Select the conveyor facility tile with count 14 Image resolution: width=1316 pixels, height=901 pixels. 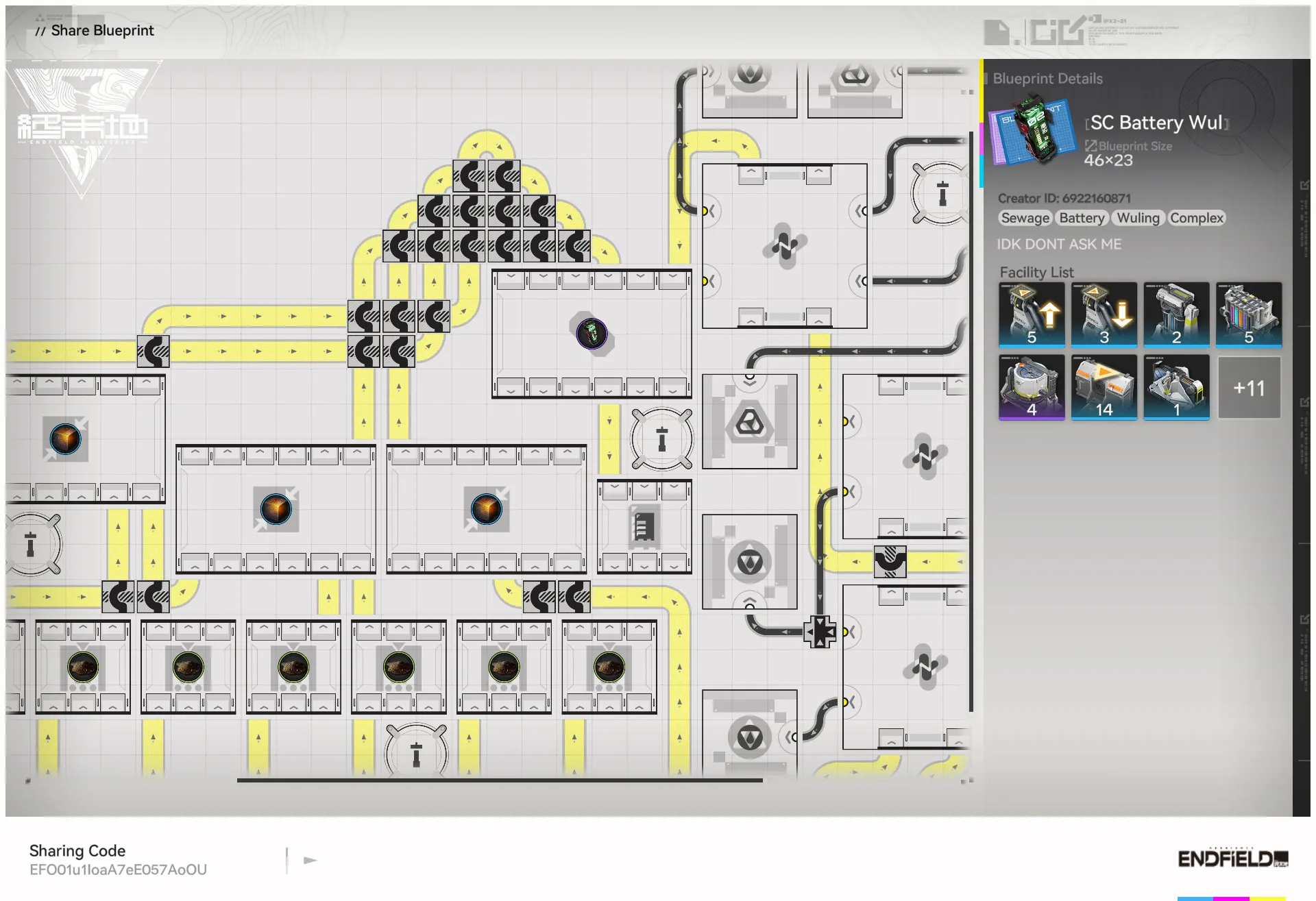[x=1104, y=387]
